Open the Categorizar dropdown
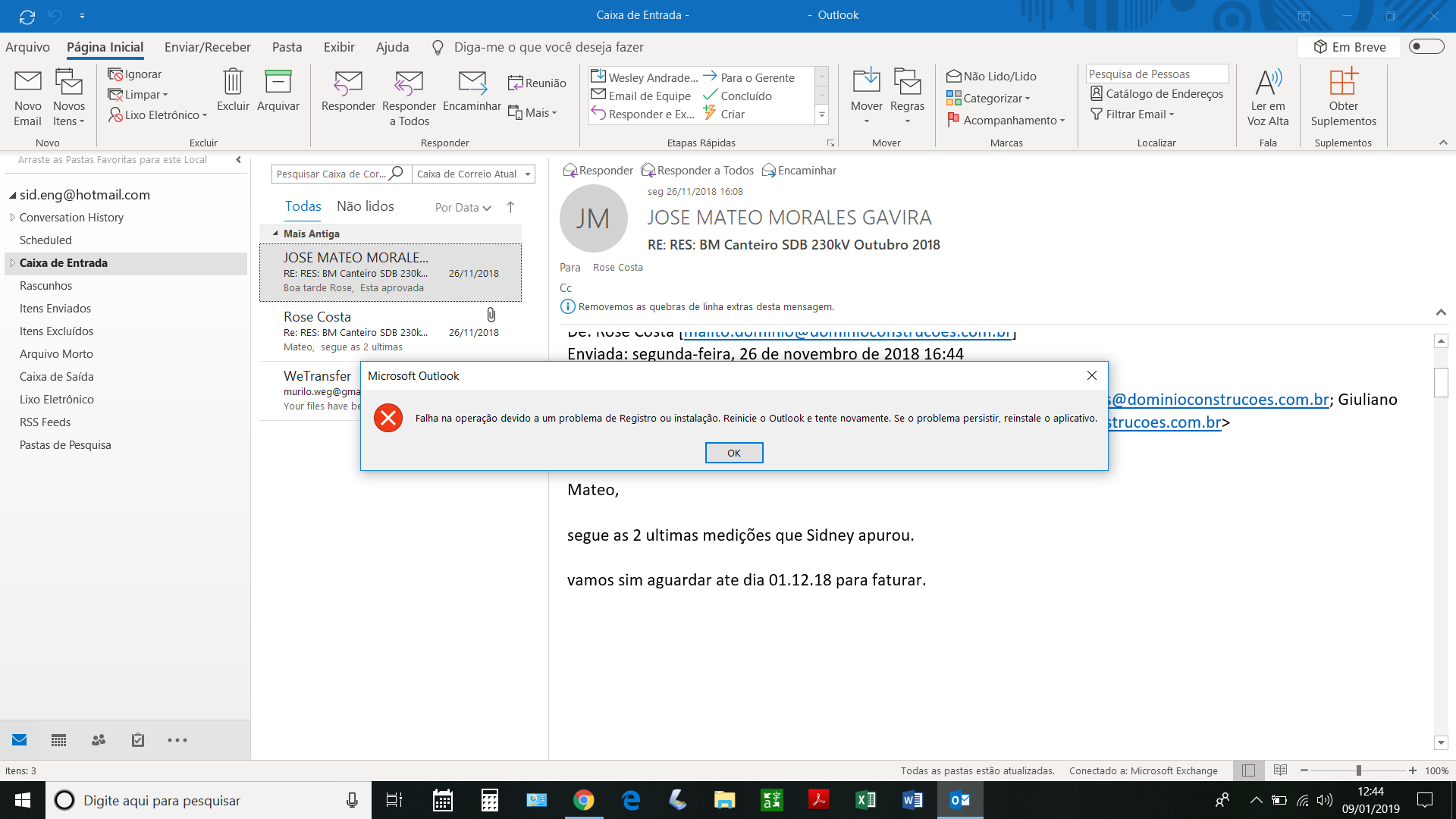Screen dimensions: 1456x819 point(988,99)
